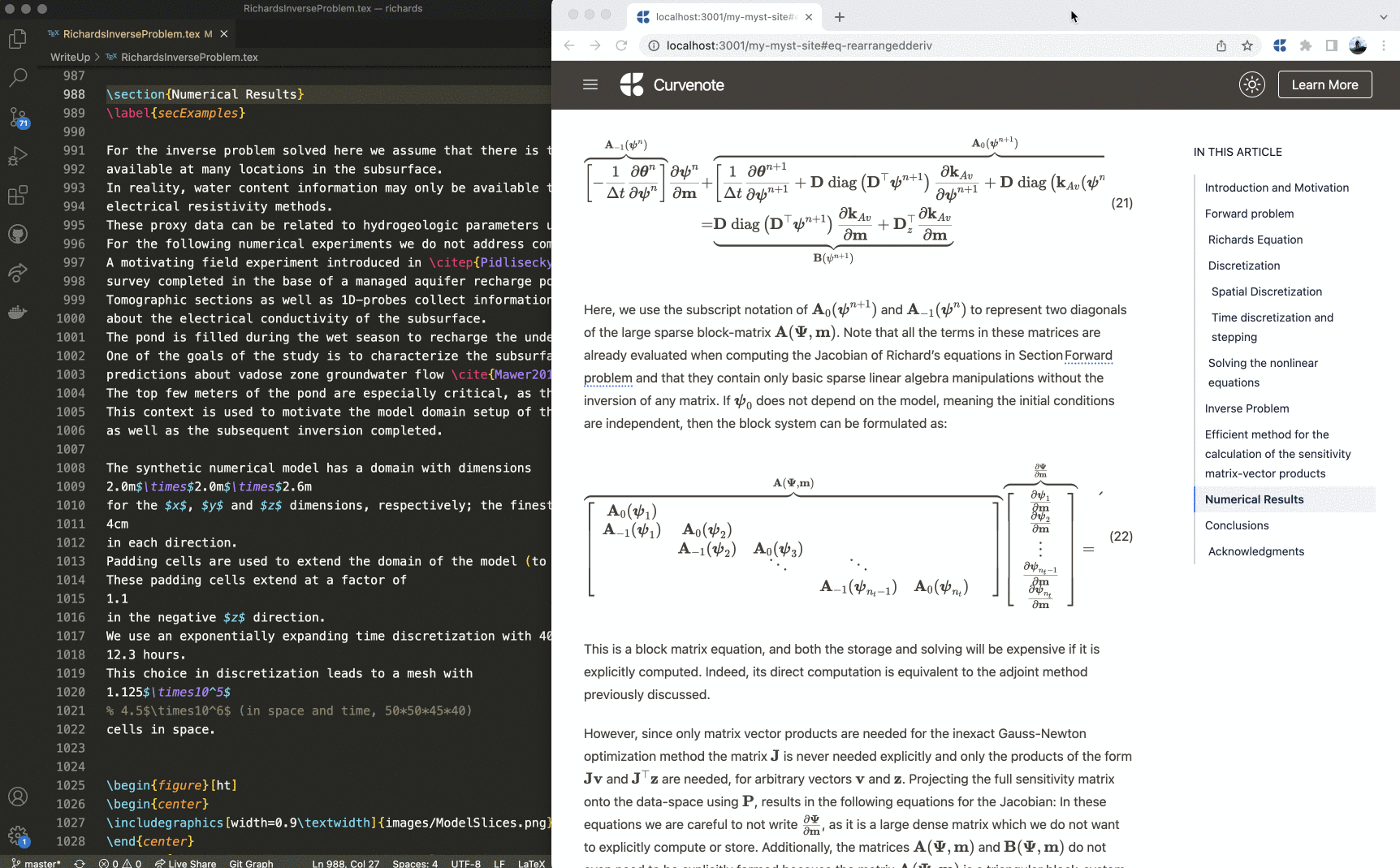Open the Manage gear in VS Code
This screenshot has height=868, width=1400.
click(x=18, y=836)
